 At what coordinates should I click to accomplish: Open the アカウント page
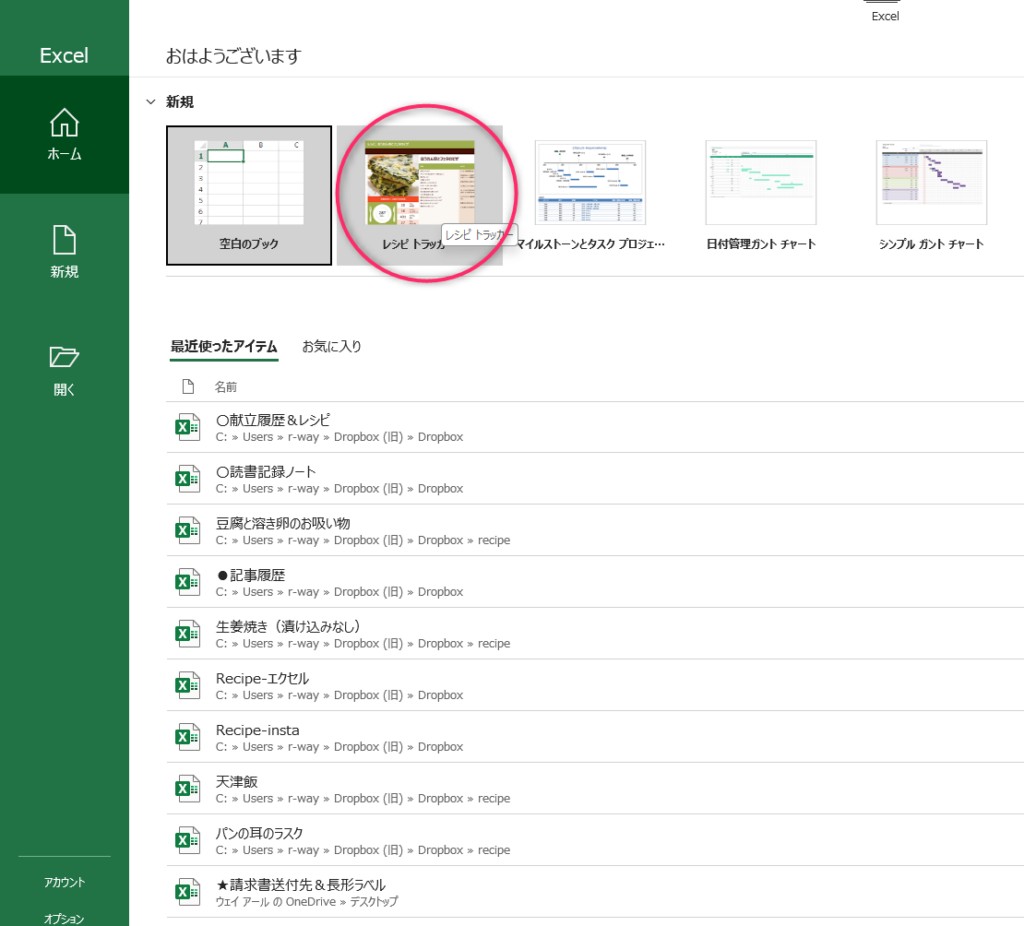[x=64, y=882]
